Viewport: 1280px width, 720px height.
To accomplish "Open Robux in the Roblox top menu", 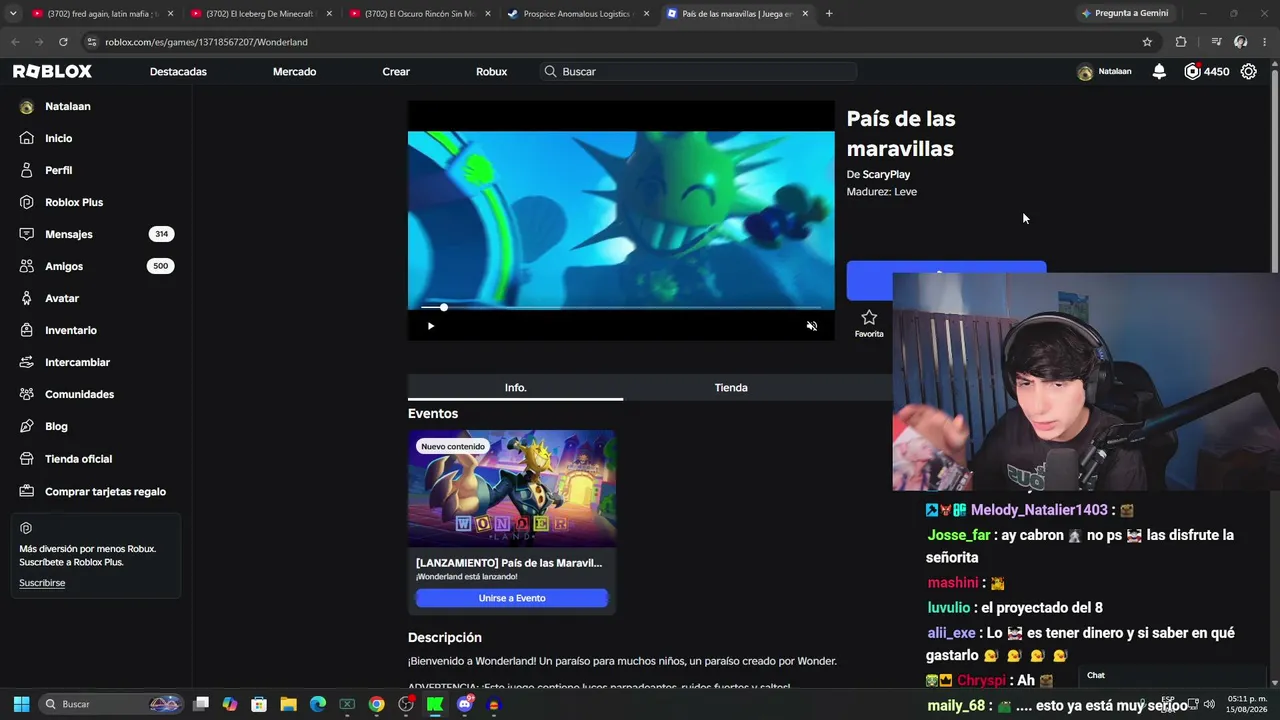I will pyautogui.click(x=491, y=72).
